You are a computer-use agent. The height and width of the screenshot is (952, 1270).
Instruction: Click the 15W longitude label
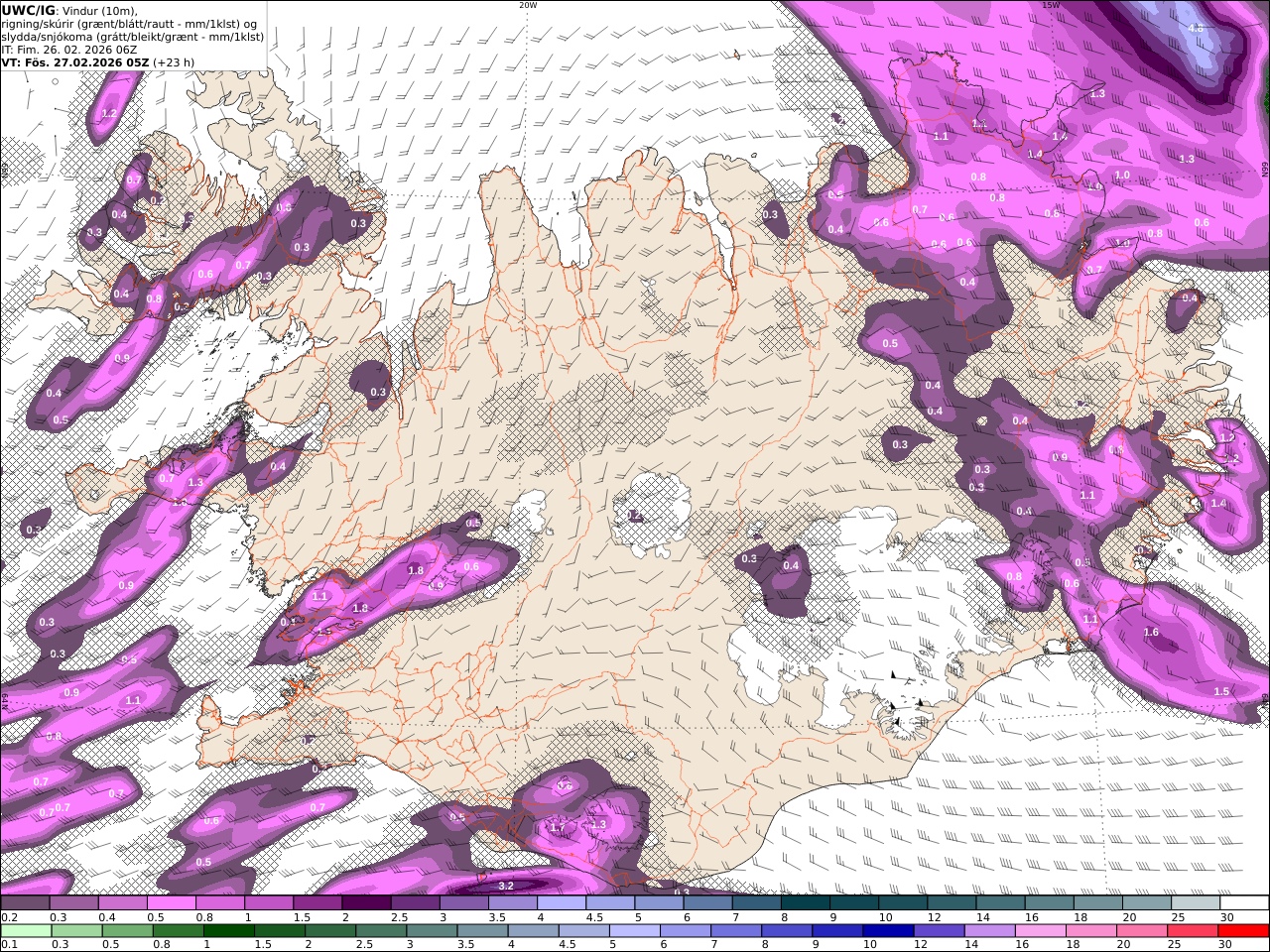[x=1051, y=5]
